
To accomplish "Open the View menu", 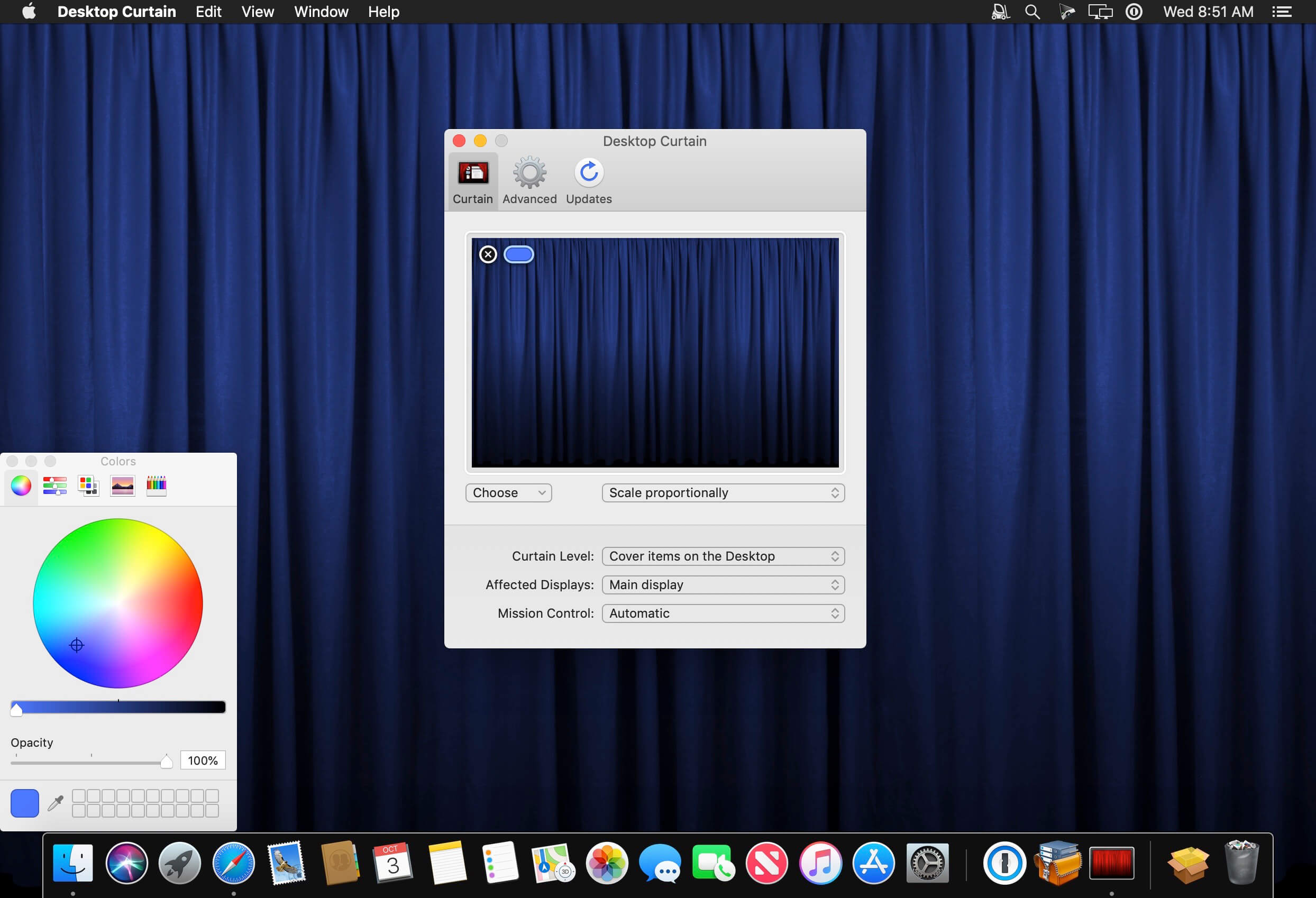I will click(x=258, y=12).
